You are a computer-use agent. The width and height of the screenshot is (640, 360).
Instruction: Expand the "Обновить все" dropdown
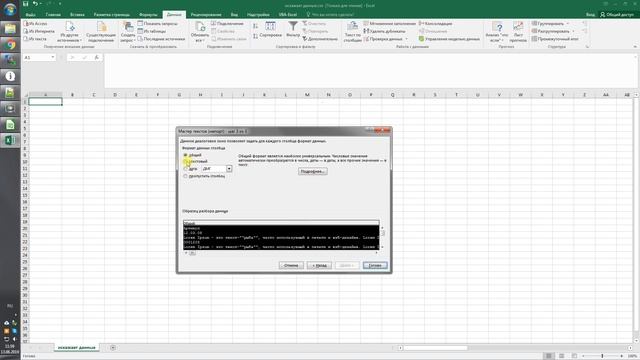(200, 32)
